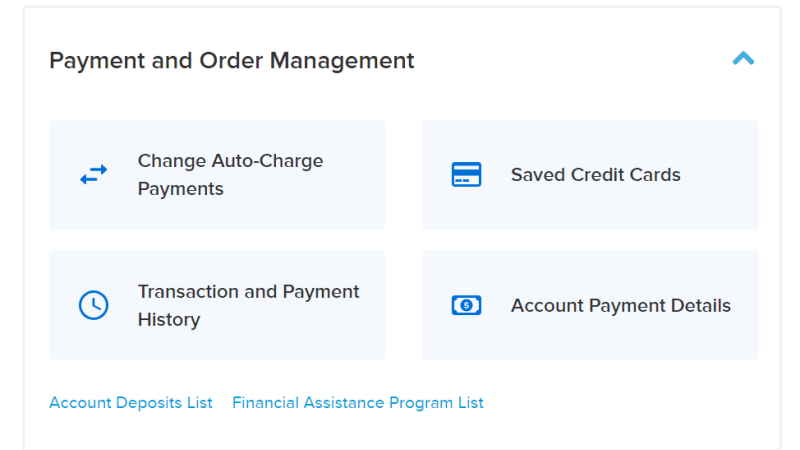
Task: Follow the Account Deposits List link
Action: point(131,403)
